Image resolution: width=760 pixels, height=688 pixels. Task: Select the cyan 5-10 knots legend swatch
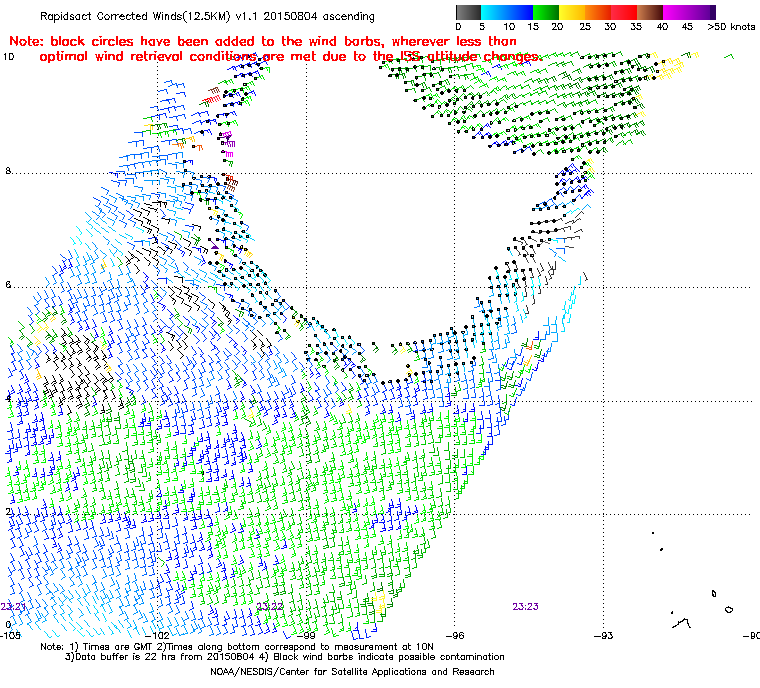pyautogui.click(x=494, y=12)
